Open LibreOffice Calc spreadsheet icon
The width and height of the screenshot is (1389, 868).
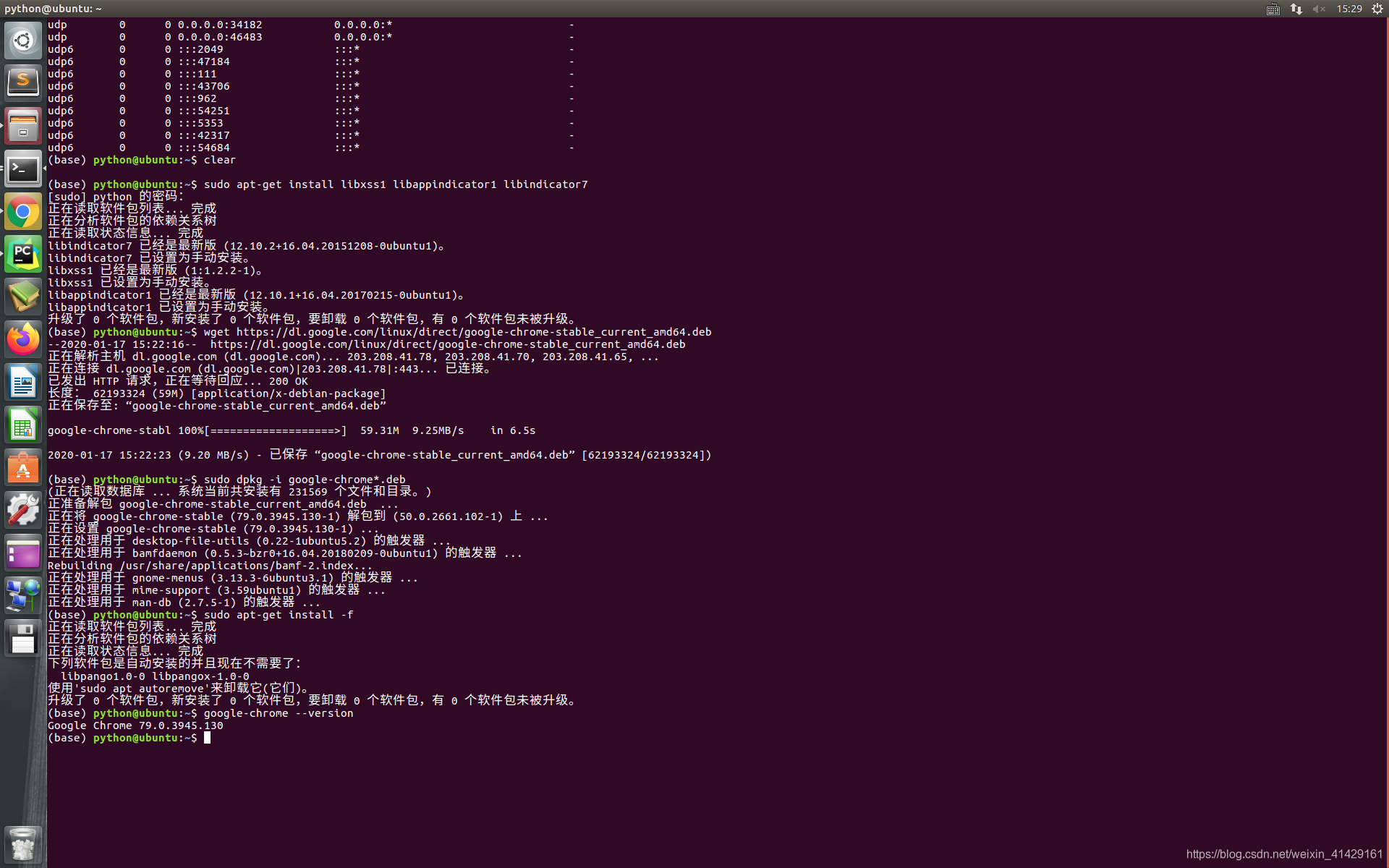click(23, 425)
